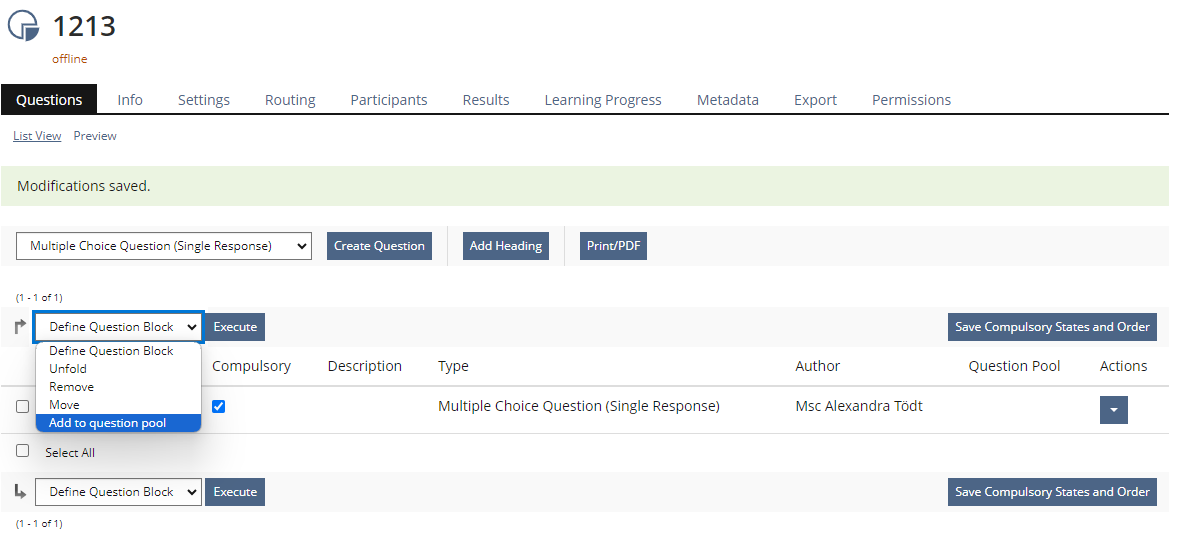
Task: Open the Preview sub-tab link
Action: pos(95,136)
